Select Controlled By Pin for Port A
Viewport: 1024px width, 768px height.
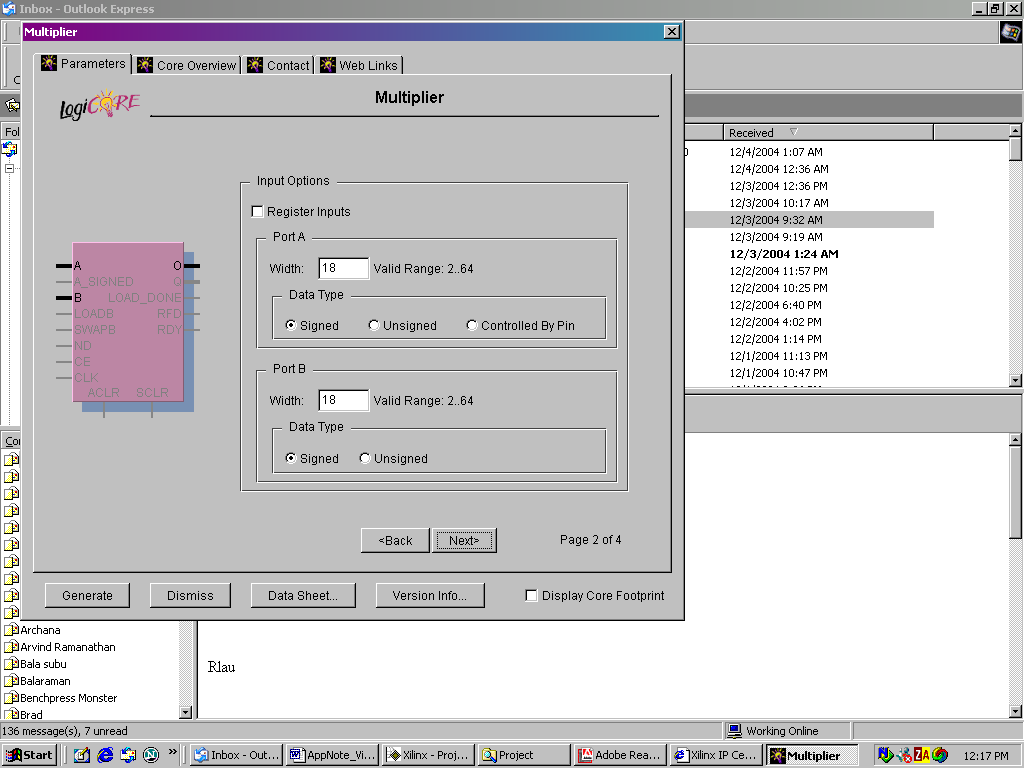coord(472,325)
